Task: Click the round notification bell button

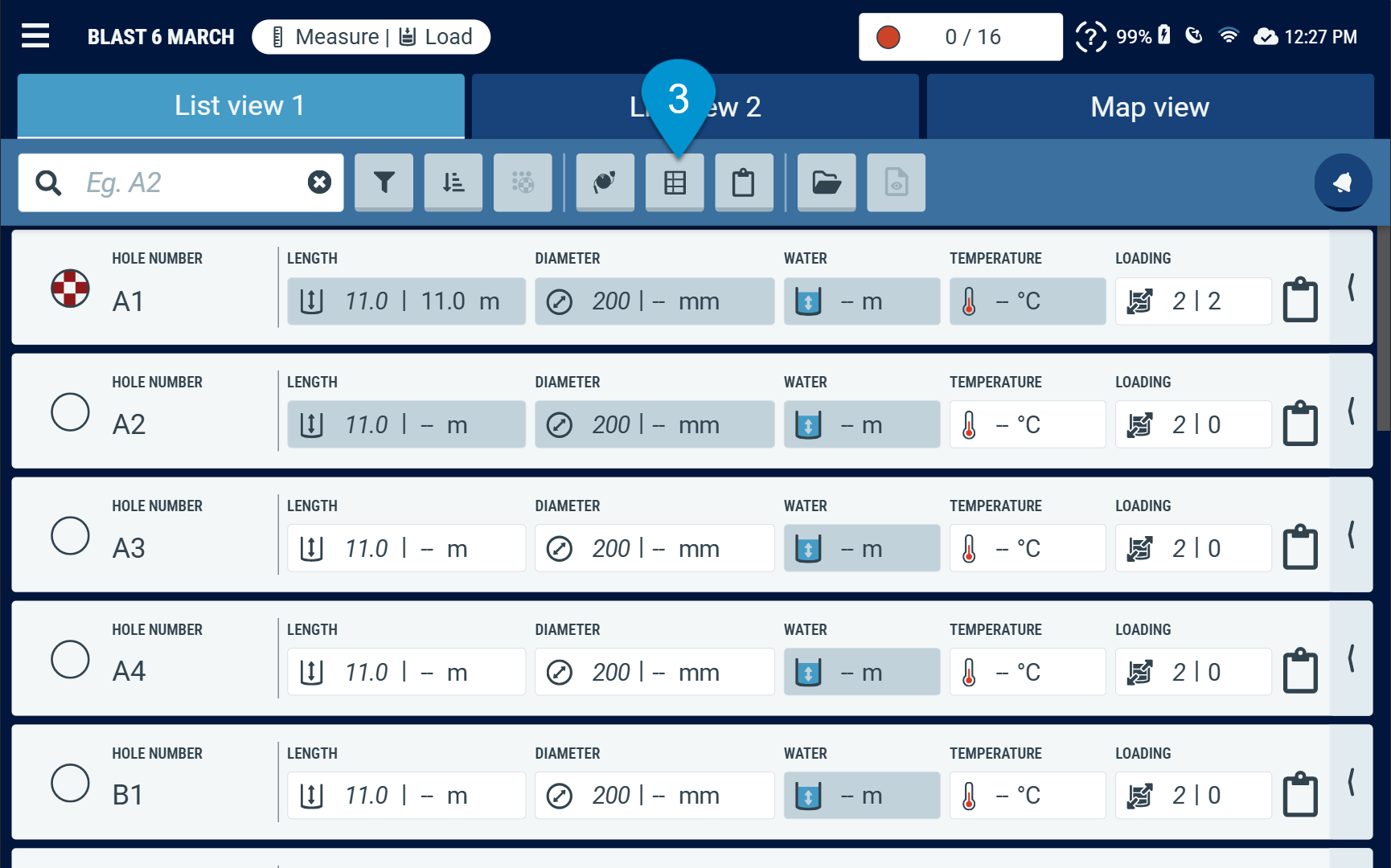Action: 1343,182
